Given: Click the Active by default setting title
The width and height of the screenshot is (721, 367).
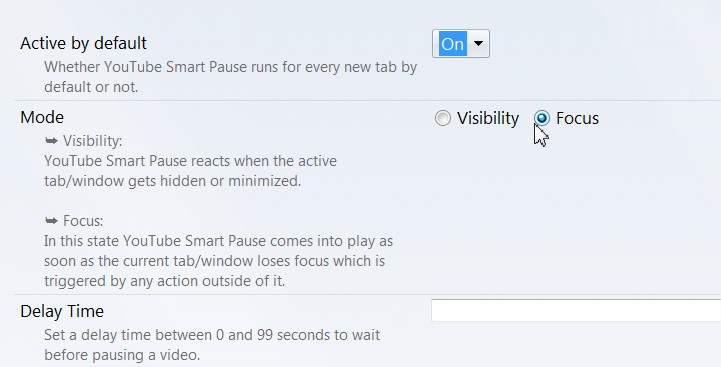Looking at the screenshot, I should pos(83,43).
